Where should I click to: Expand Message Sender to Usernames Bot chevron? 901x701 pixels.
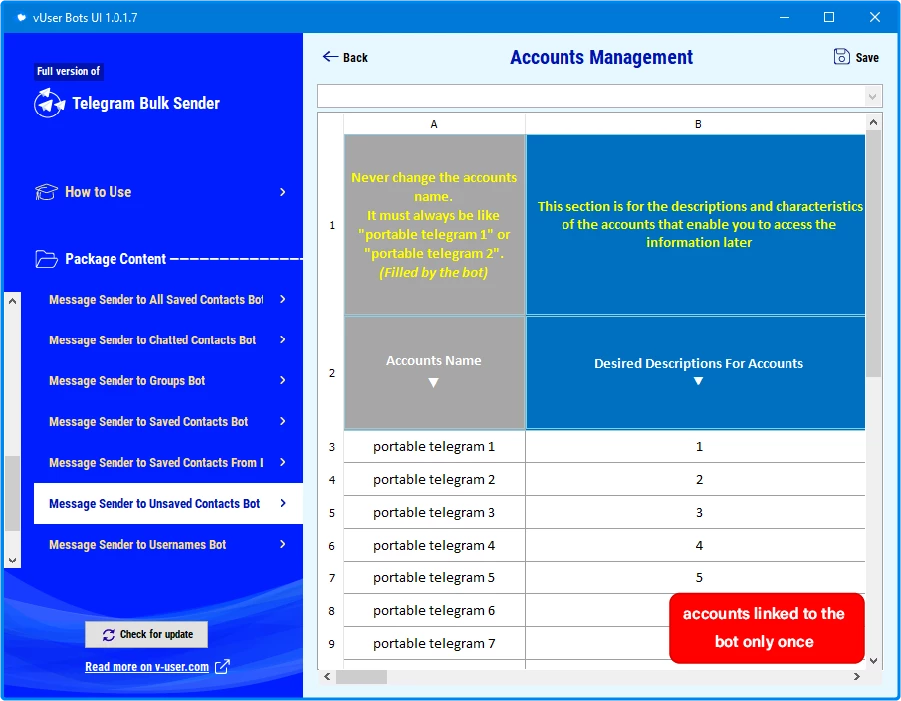pos(282,544)
